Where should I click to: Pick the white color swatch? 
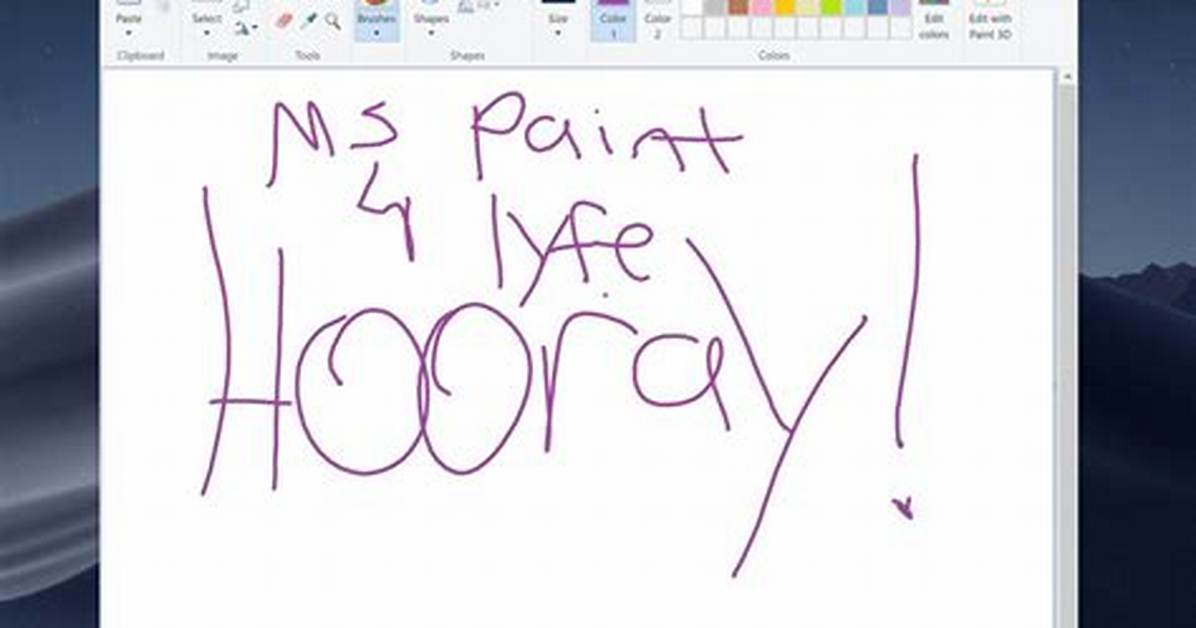(691, 7)
